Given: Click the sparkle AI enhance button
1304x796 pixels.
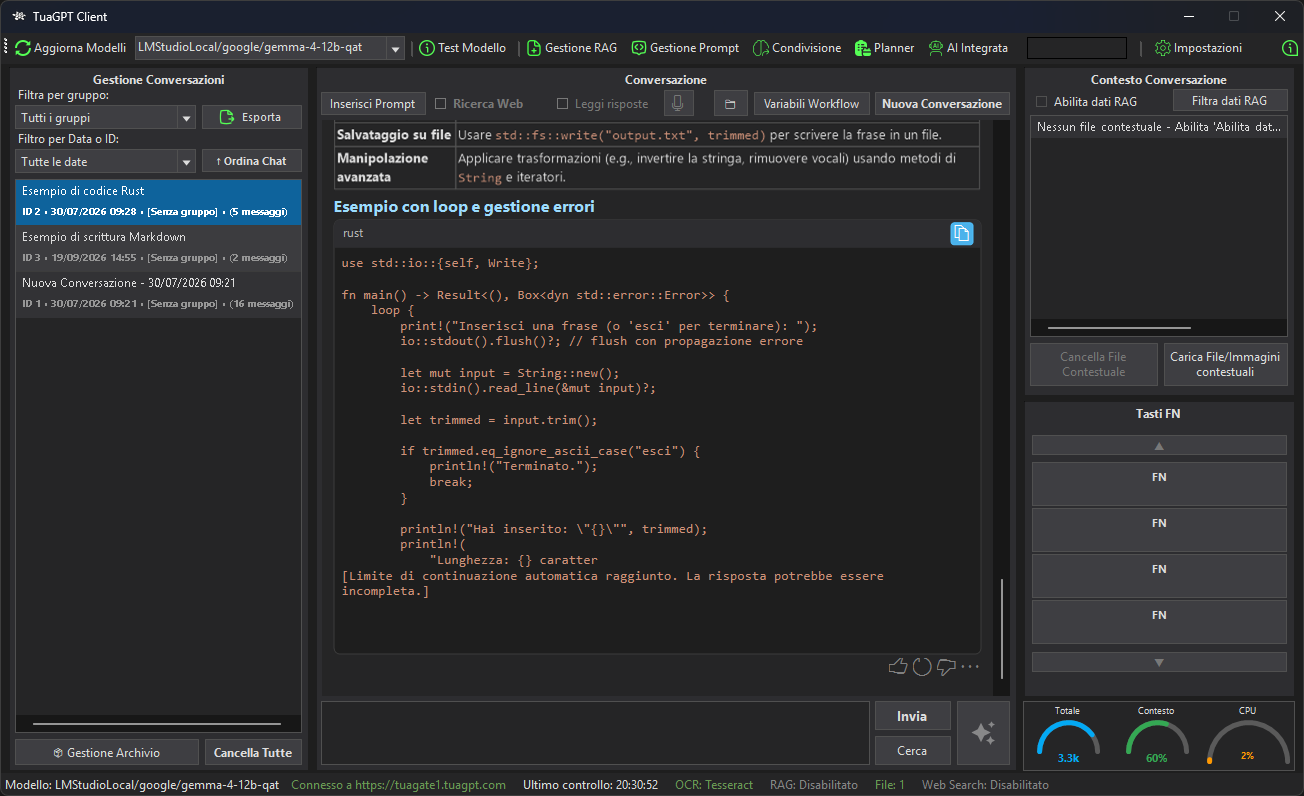Looking at the screenshot, I should point(983,733).
